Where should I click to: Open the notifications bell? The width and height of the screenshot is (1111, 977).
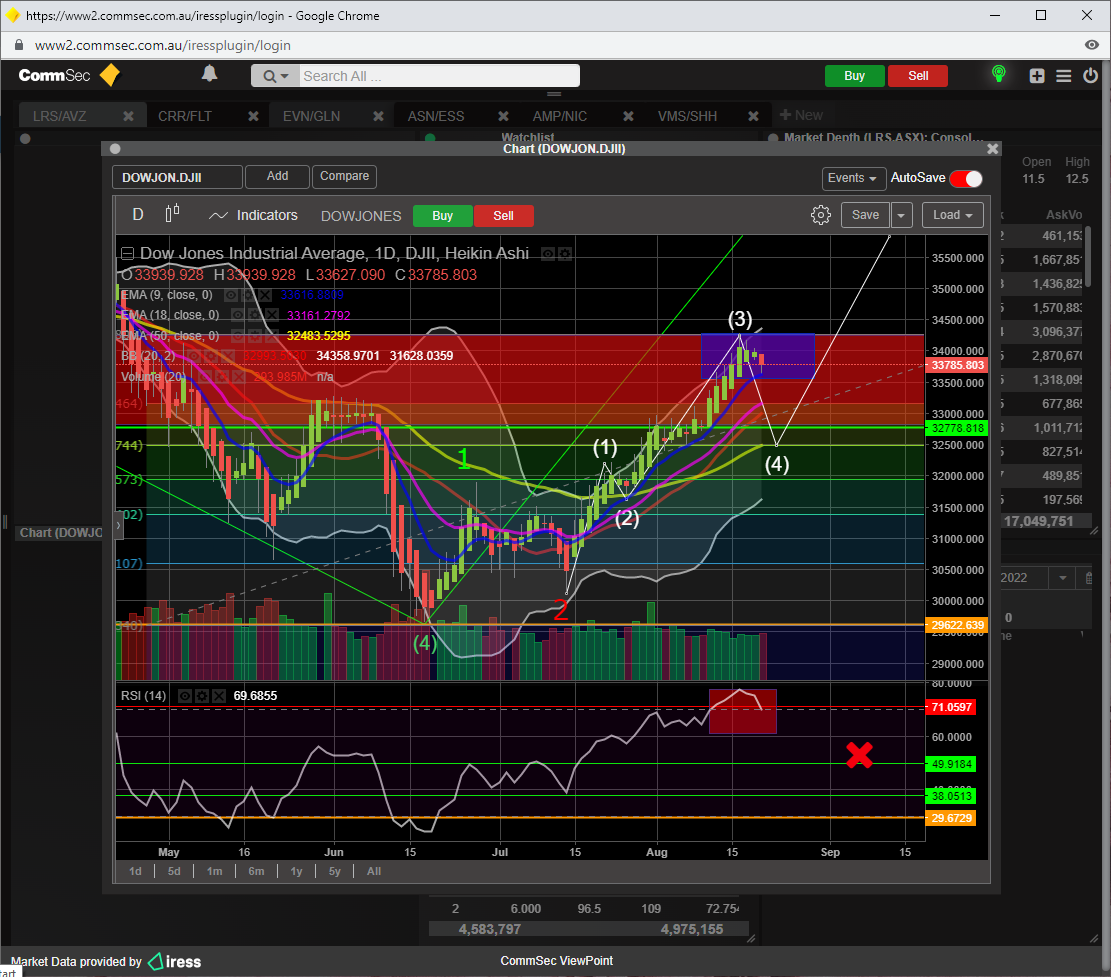pyautogui.click(x=209, y=74)
